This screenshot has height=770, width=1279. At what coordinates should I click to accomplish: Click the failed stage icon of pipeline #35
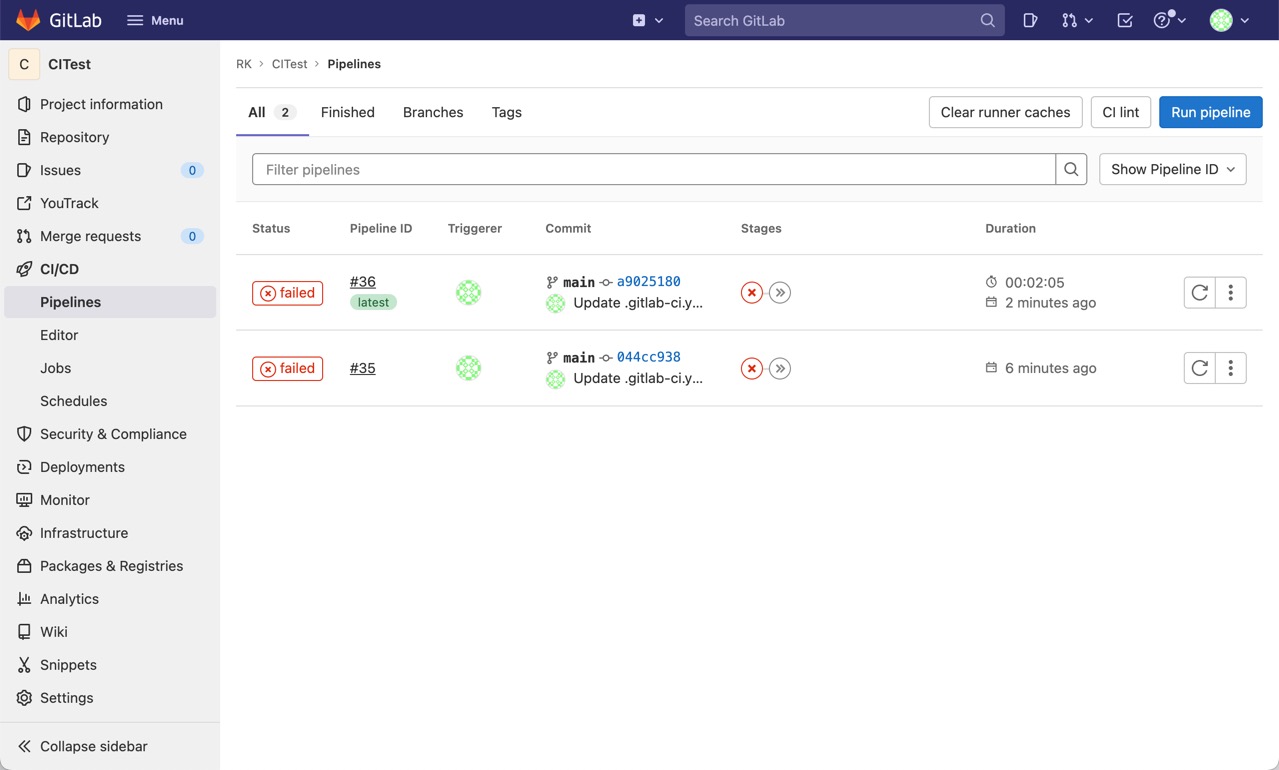tap(752, 369)
